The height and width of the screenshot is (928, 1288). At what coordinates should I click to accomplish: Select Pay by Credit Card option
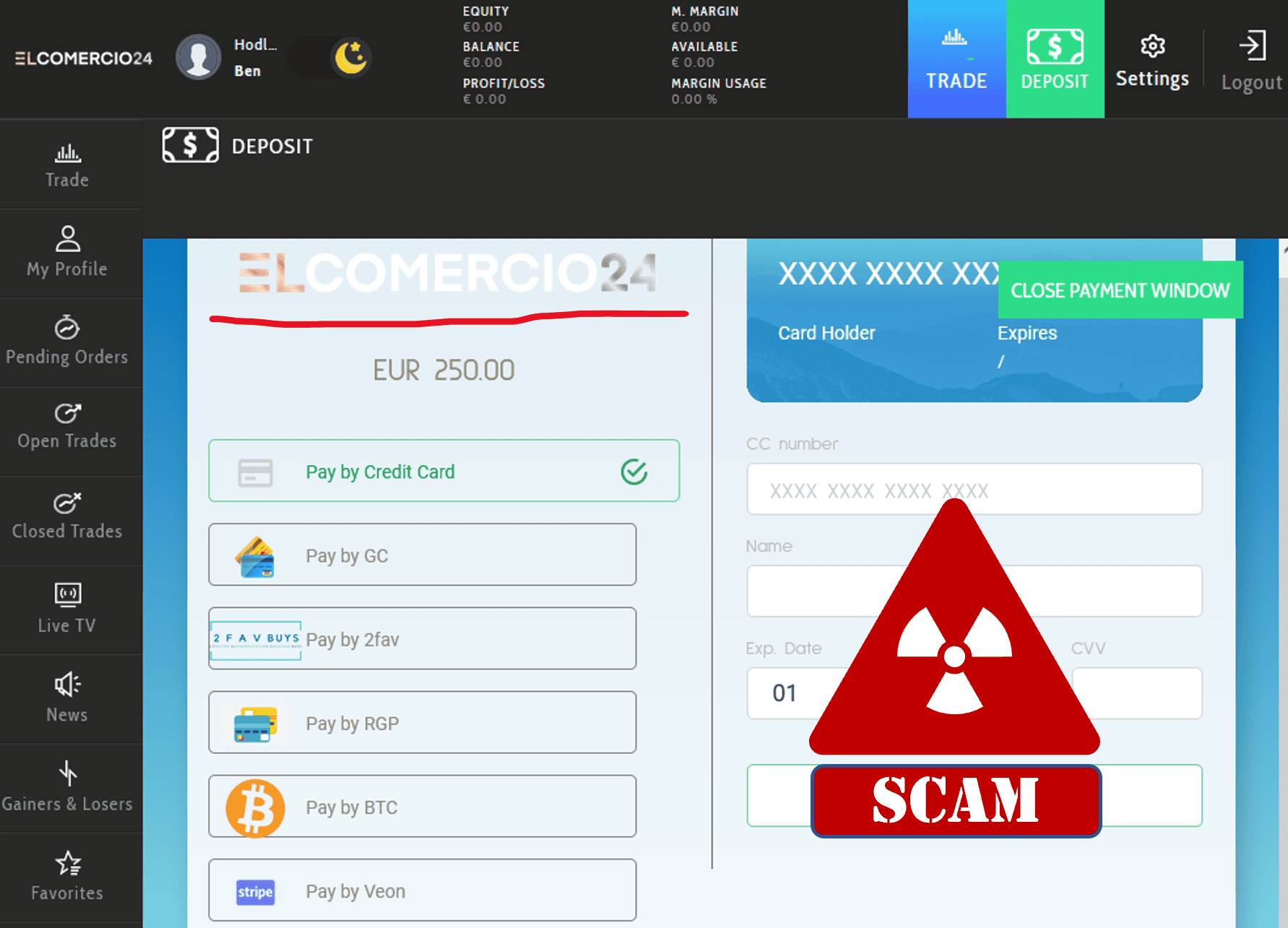(x=444, y=471)
